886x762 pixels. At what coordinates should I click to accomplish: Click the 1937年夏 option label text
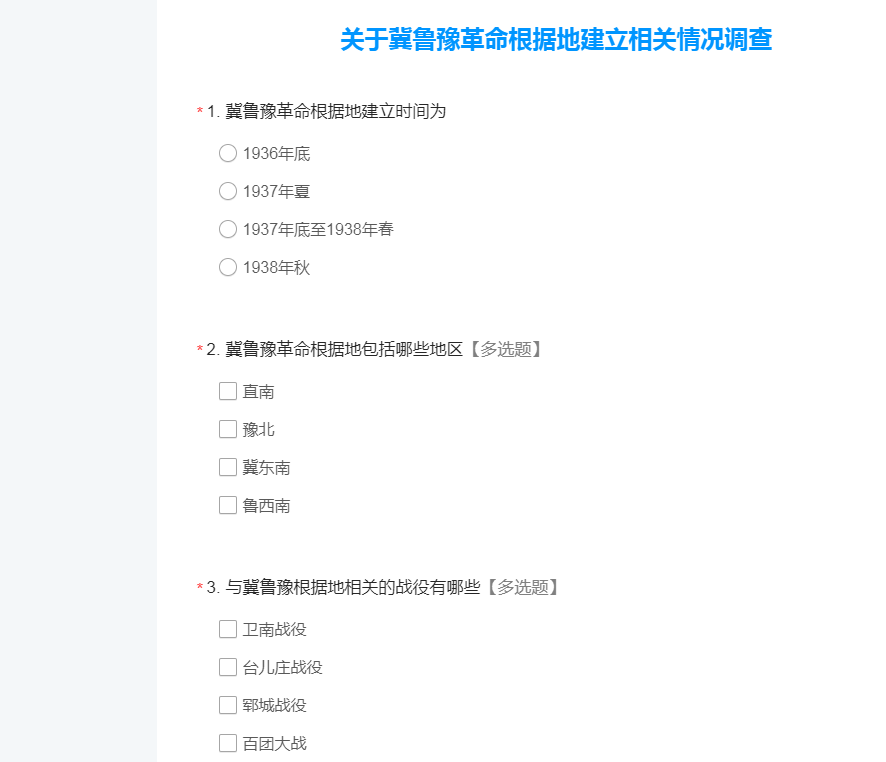276,191
